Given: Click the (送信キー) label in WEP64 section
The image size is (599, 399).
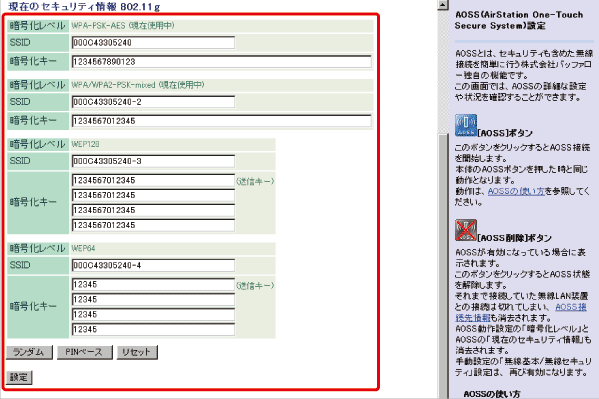Looking at the screenshot, I should (x=255, y=286).
